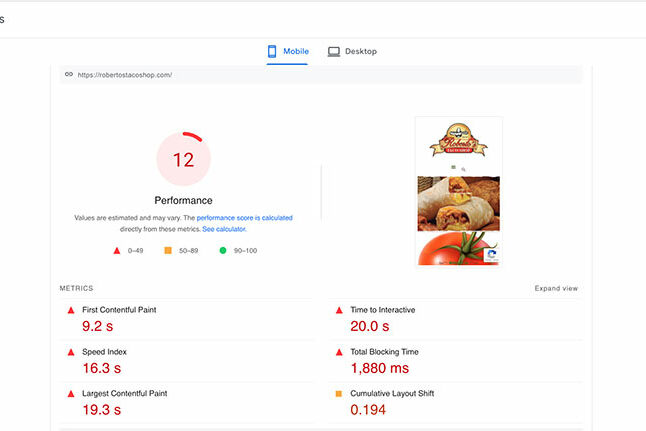Click the green circle 90–100 legend marker
This screenshot has width=646, height=431.
223,251
